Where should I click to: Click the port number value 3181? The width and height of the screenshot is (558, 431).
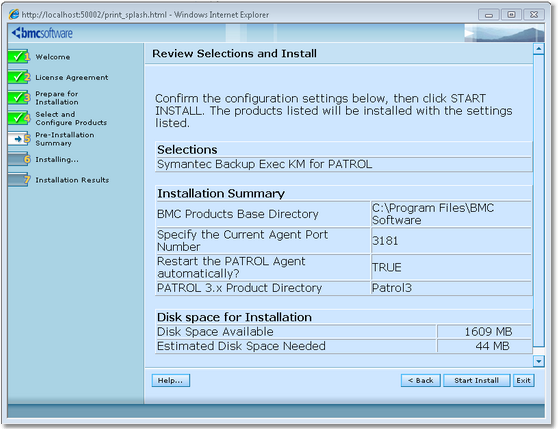[x=385, y=241]
